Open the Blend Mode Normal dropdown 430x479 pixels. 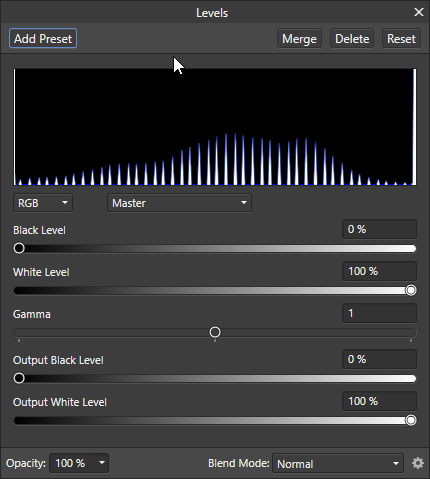pos(338,463)
